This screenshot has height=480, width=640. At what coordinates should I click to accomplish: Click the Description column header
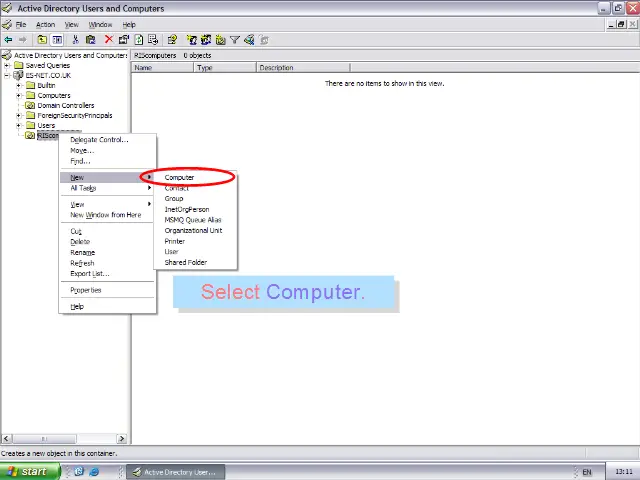click(276, 68)
